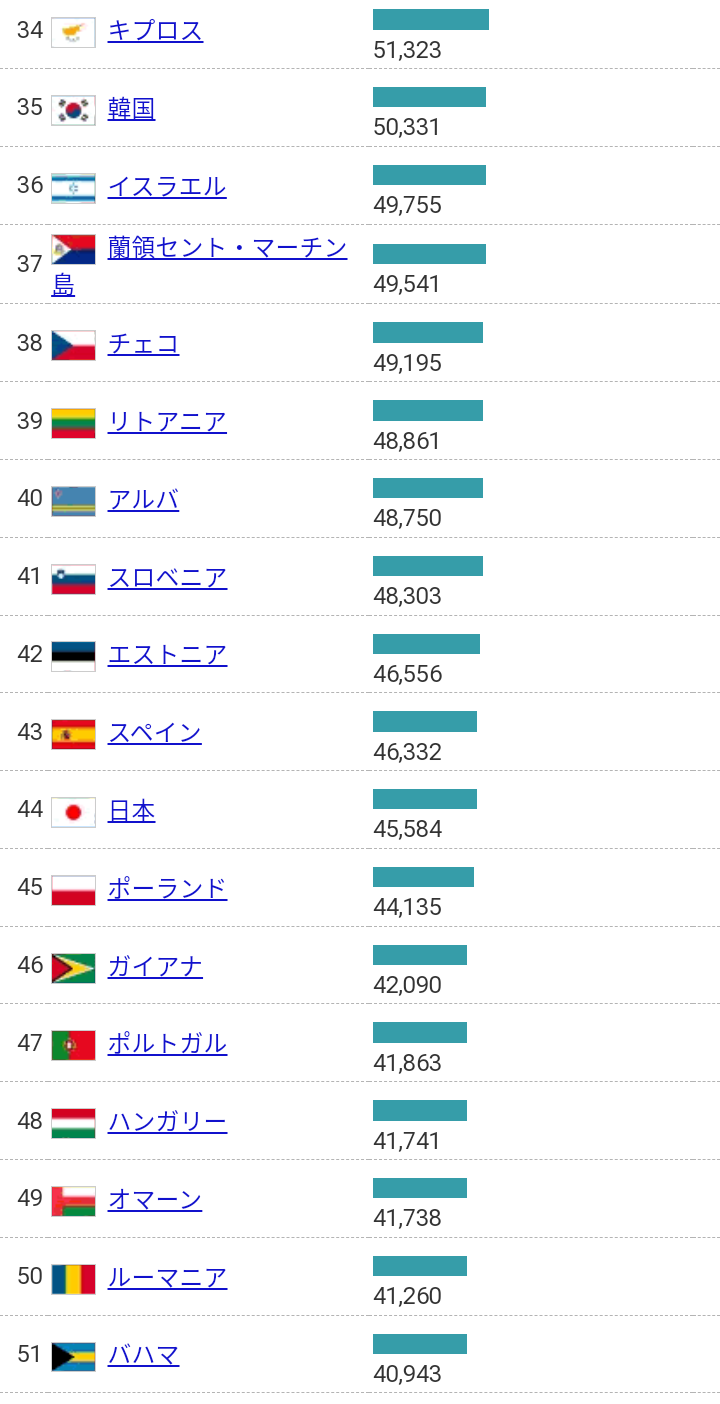Click the Sint Maarten flag icon
This screenshot has width=720, height=1404.
pyautogui.click(x=73, y=249)
